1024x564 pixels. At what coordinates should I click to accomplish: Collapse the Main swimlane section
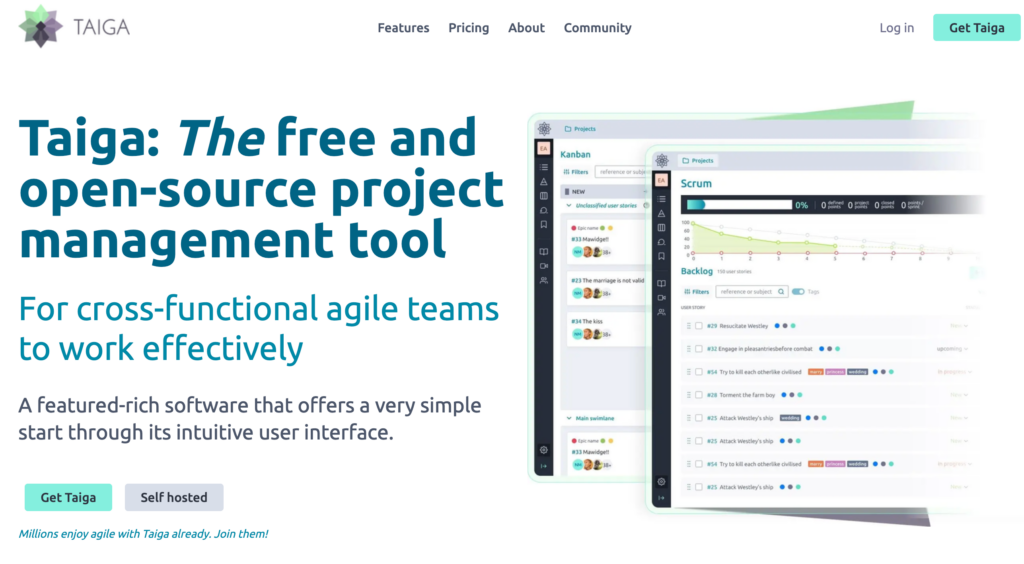click(x=568, y=419)
